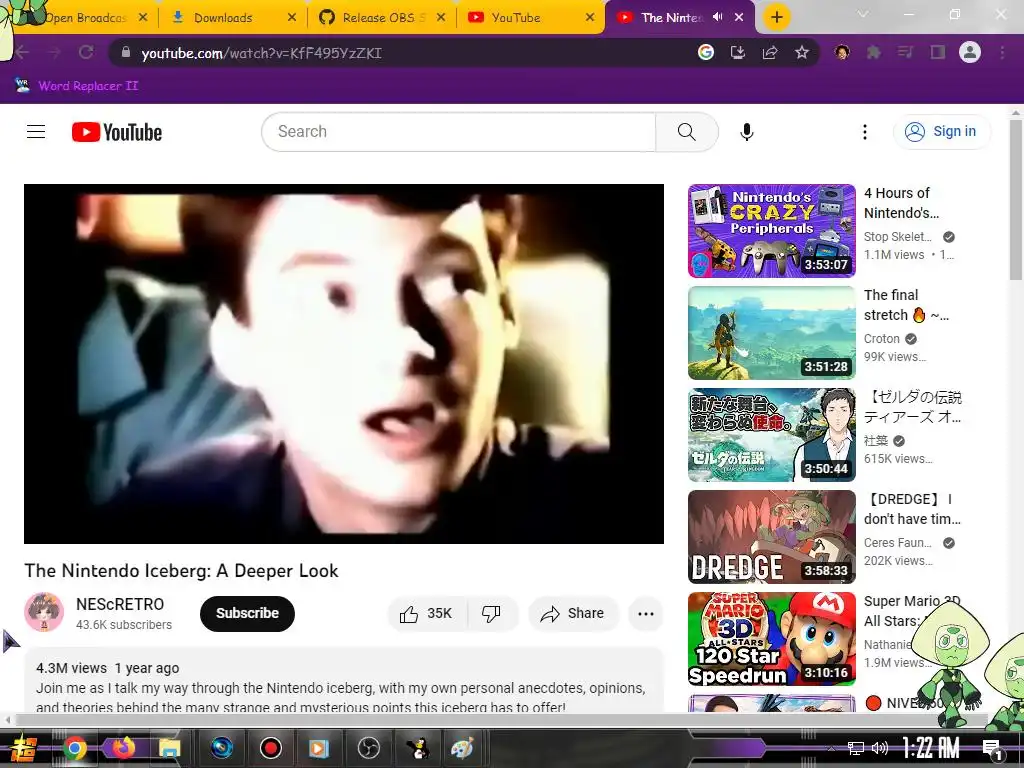Screen dimensions: 1024x768
Task: Like the video with 35K thumbs up
Action: tap(427, 613)
